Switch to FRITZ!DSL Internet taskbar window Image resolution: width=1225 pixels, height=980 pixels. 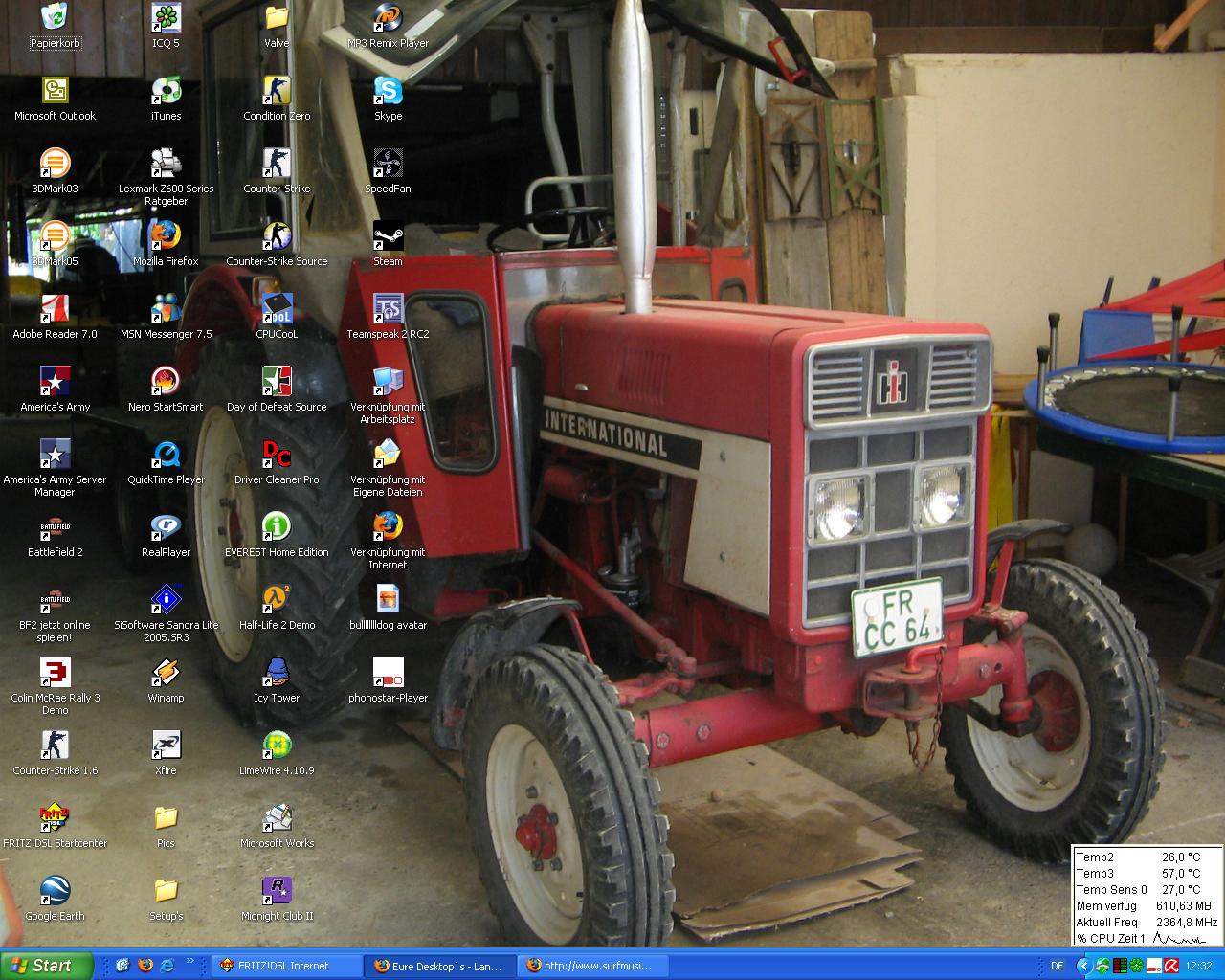pyautogui.click(x=286, y=966)
